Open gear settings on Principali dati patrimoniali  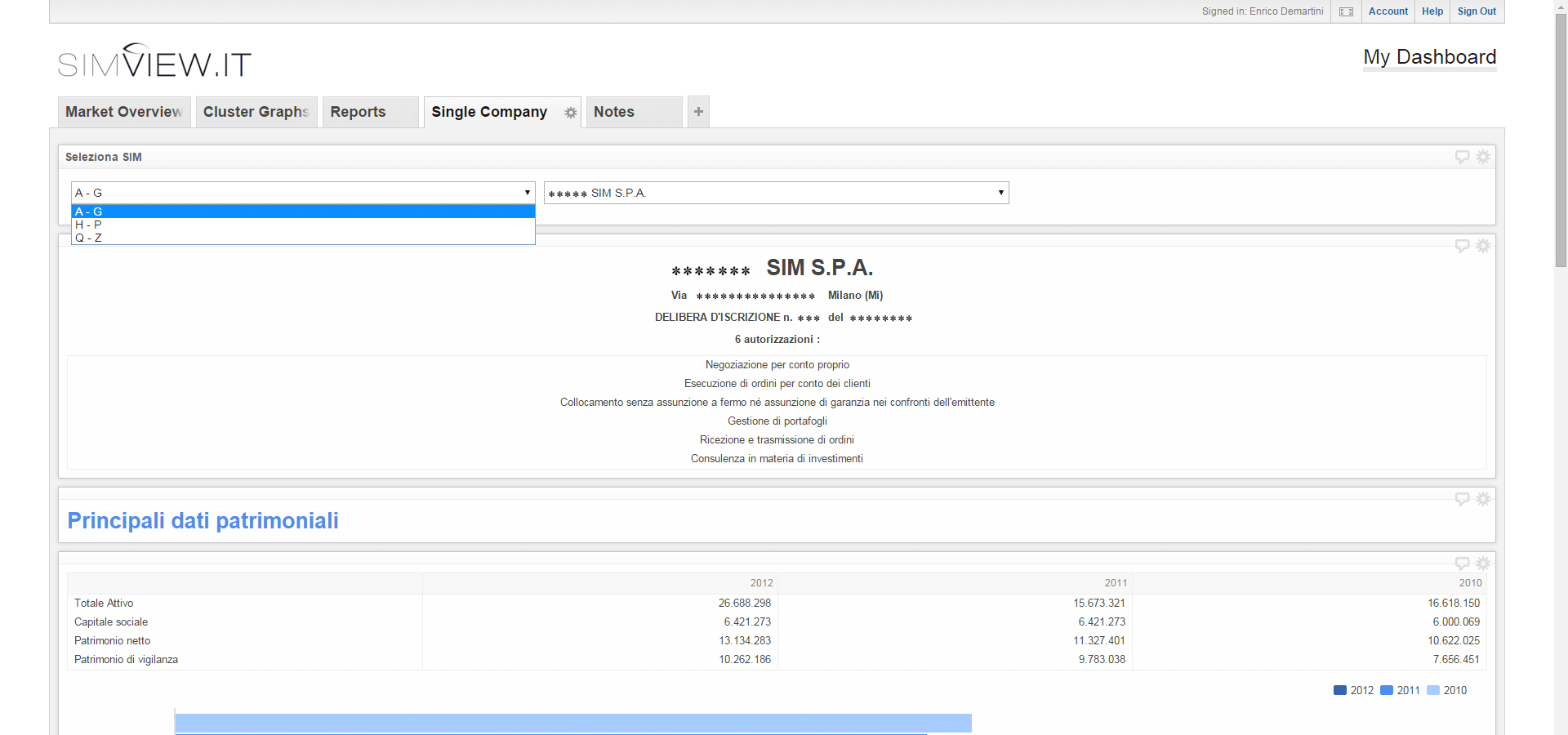coord(1483,499)
